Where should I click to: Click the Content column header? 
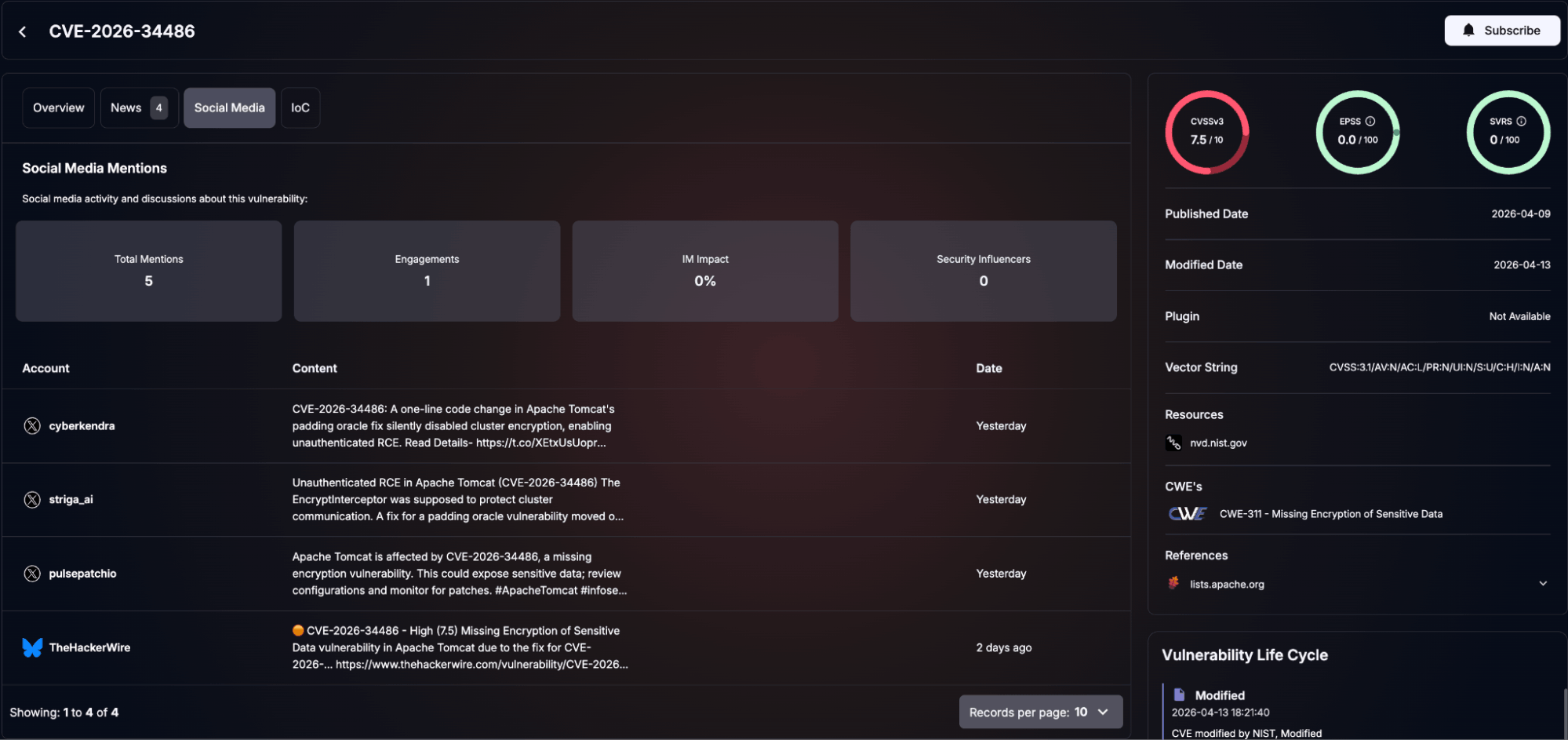pyautogui.click(x=315, y=368)
